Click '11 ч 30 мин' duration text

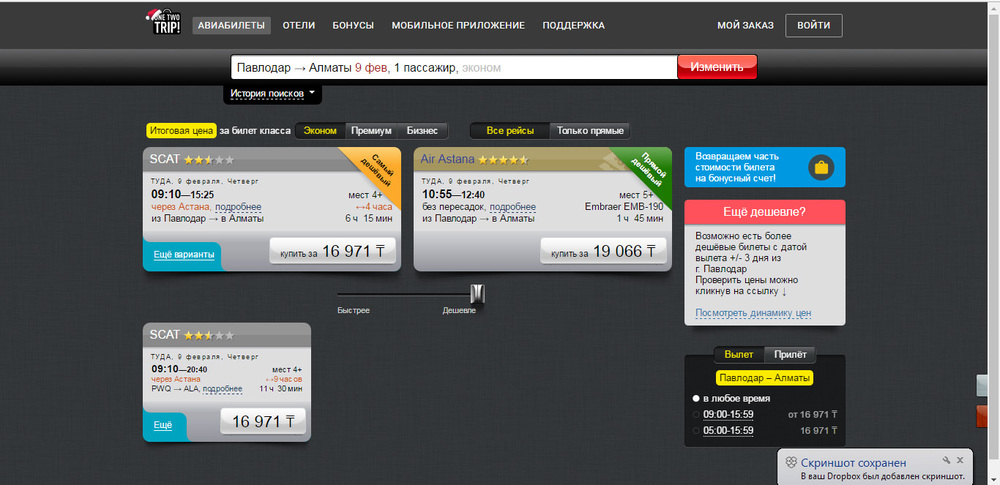281,389
